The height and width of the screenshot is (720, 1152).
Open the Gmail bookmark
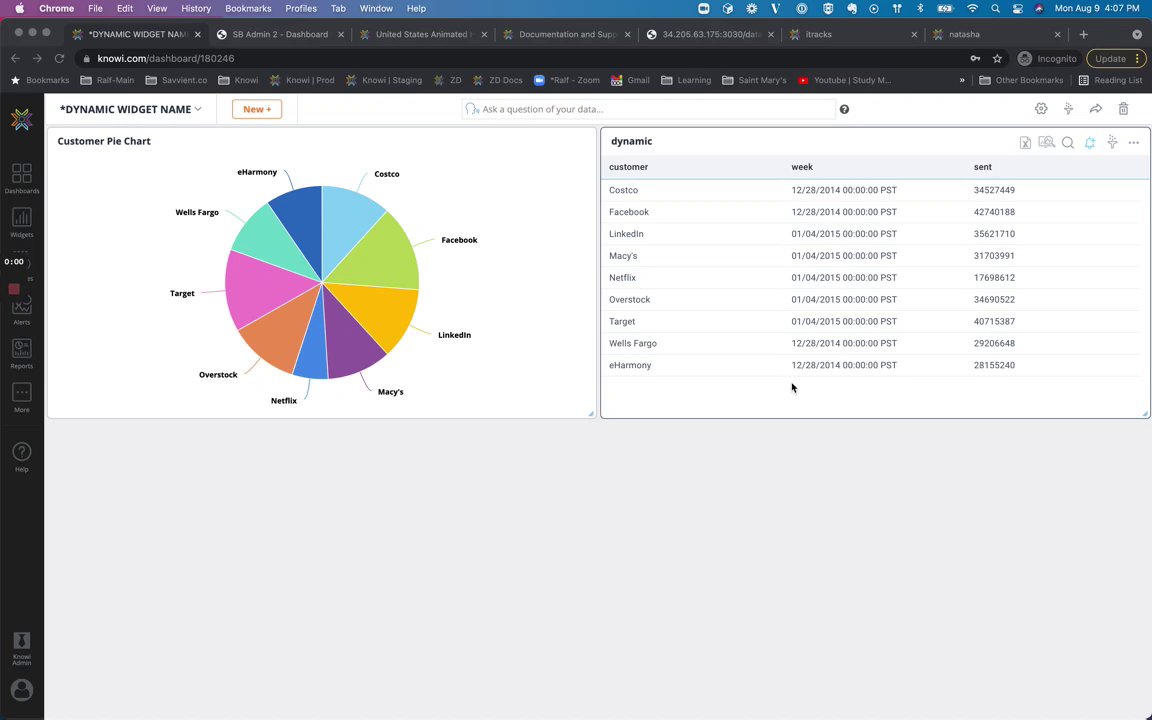click(x=630, y=80)
